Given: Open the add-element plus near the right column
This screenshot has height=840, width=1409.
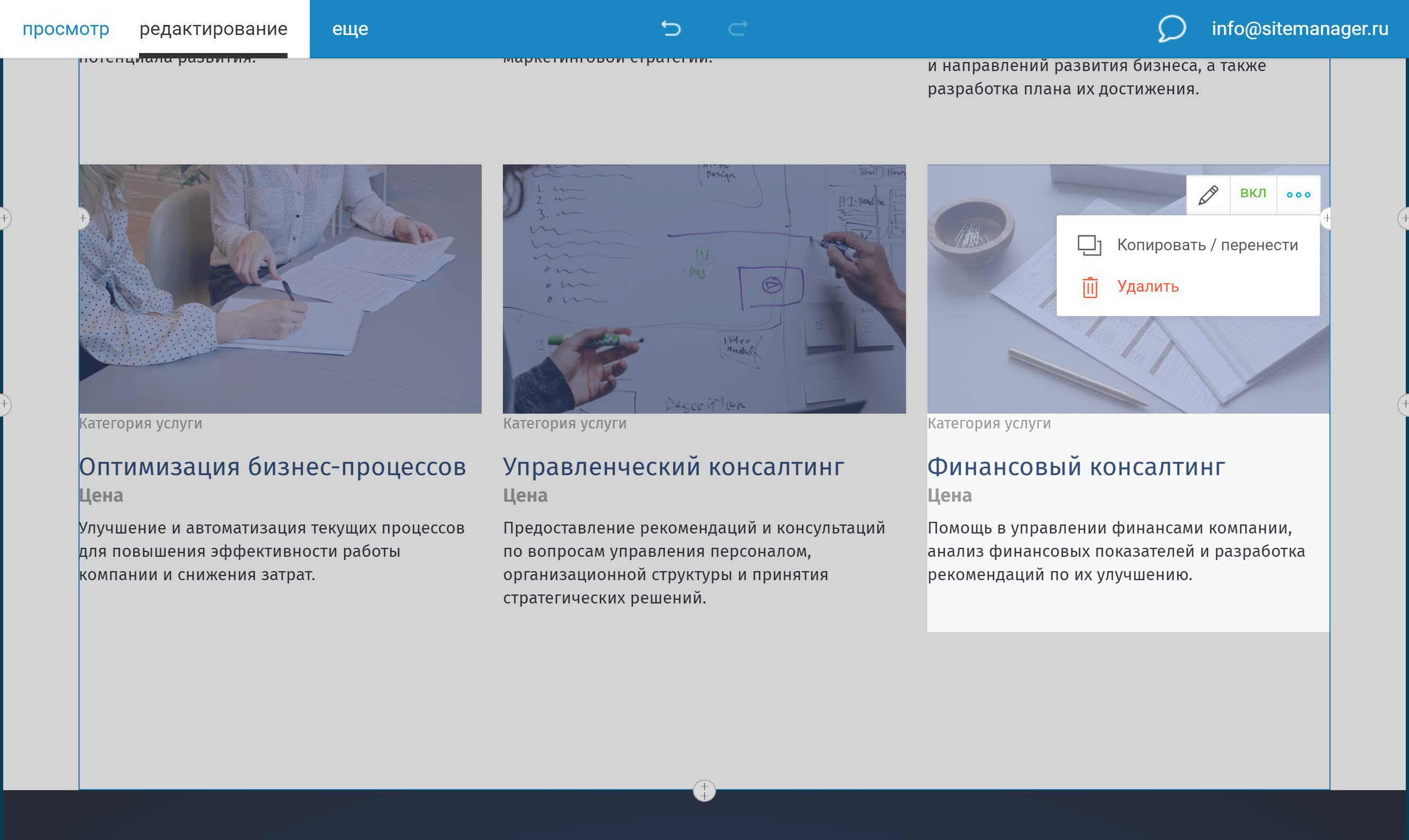Looking at the screenshot, I should 1327,220.
